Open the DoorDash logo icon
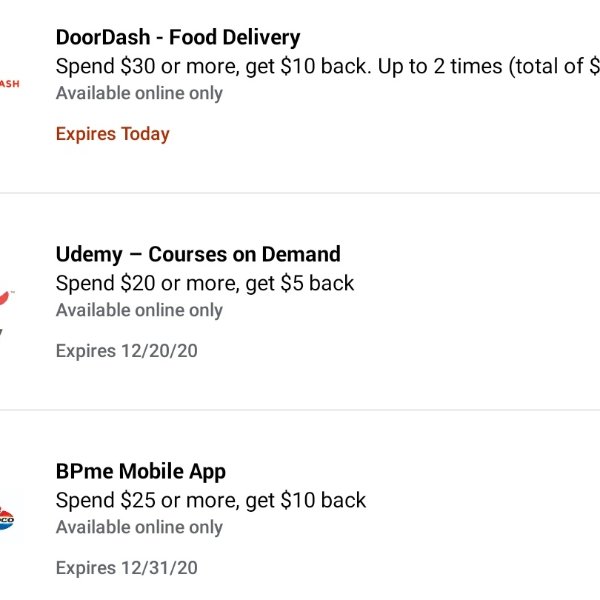 click(9, 84)
